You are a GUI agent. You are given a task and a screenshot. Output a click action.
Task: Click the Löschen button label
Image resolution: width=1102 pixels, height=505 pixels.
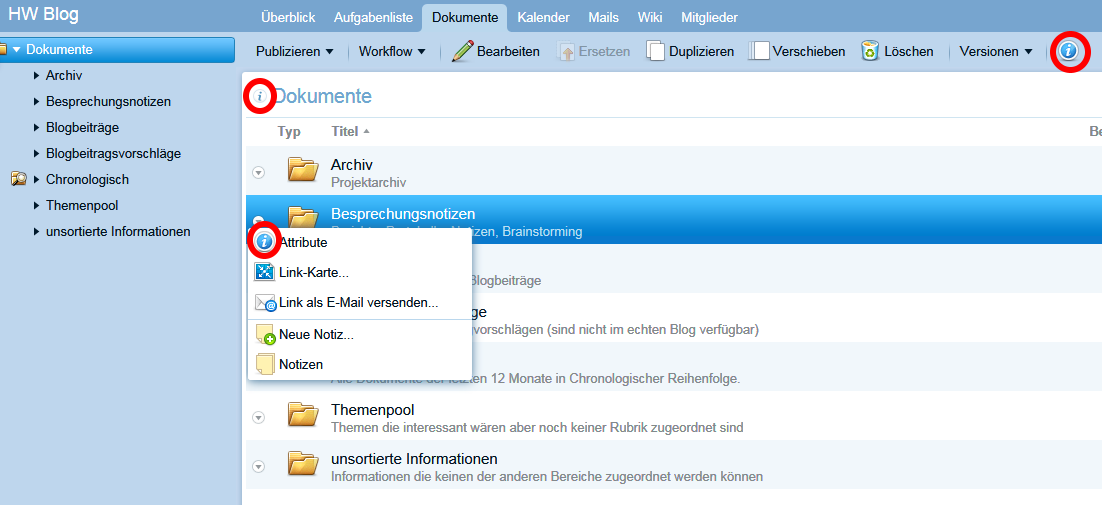click(x=909, y=51)
